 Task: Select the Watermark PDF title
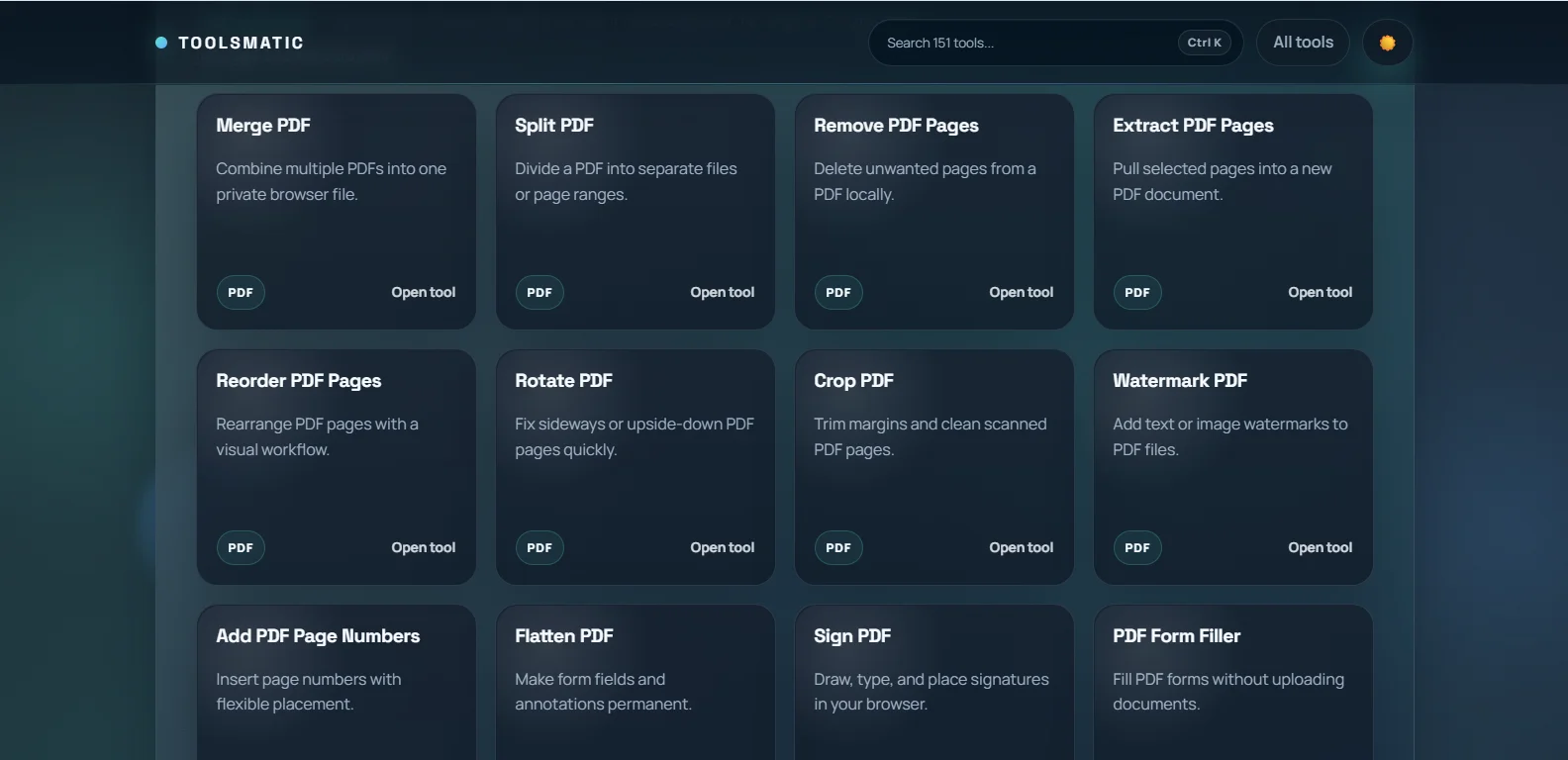[x=1180, y=381]
